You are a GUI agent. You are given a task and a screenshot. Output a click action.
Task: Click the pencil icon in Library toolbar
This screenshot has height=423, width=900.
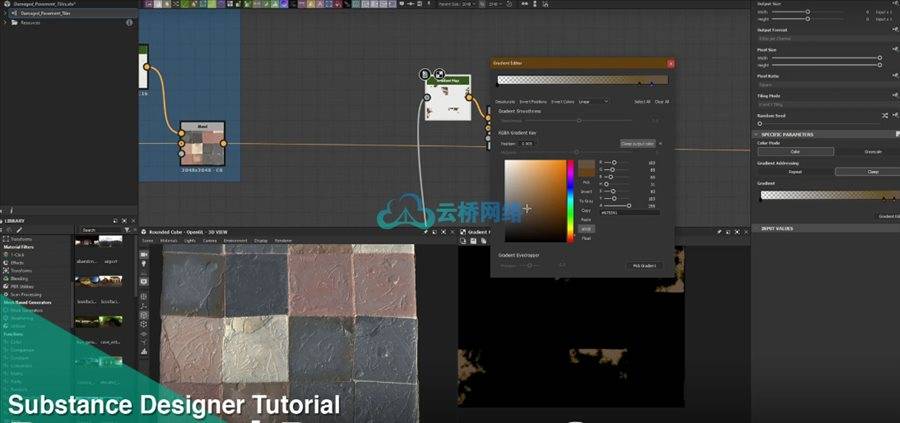point(20,230)
